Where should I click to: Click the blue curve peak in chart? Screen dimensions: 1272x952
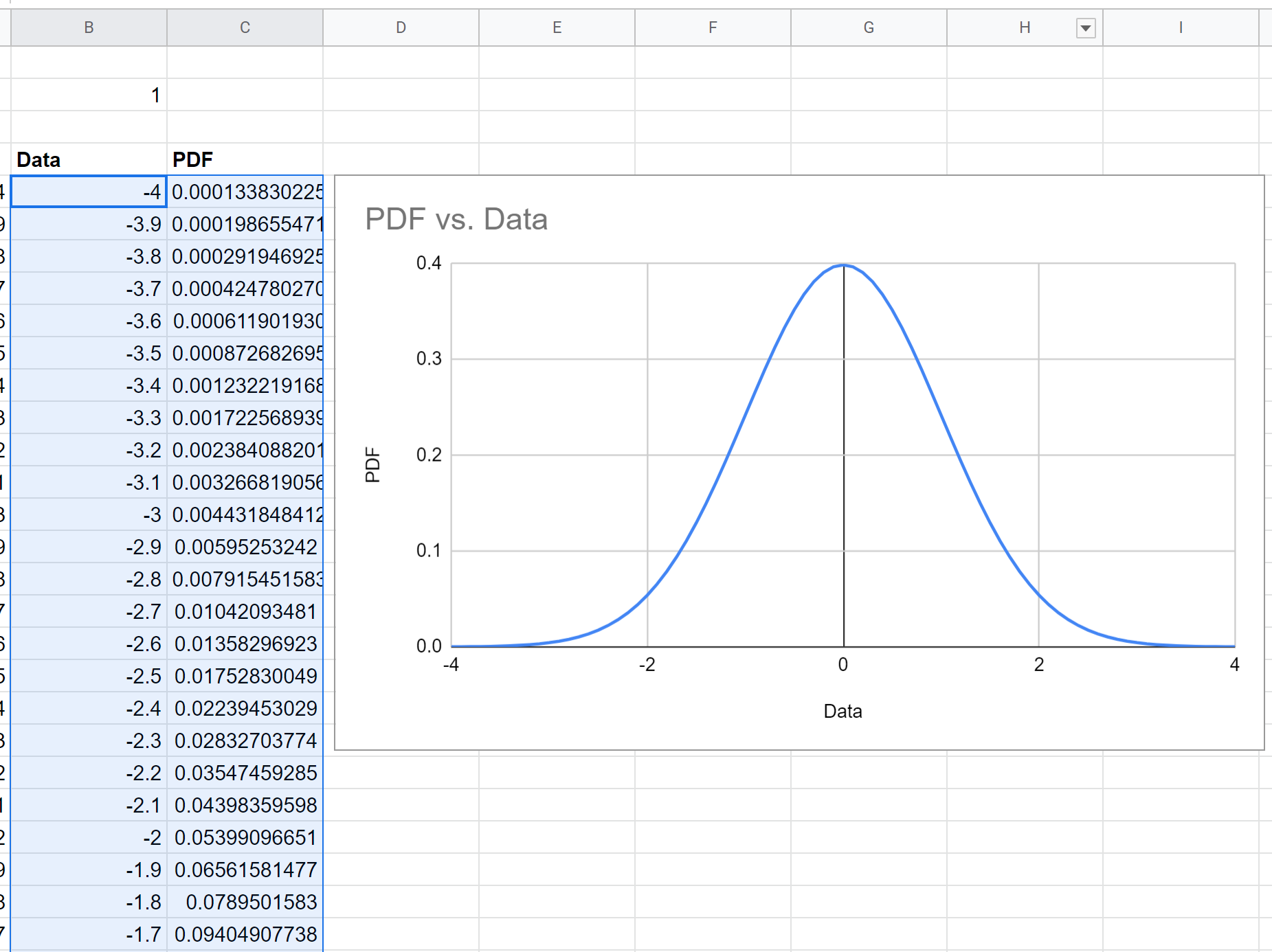click(x=844, y=265)
